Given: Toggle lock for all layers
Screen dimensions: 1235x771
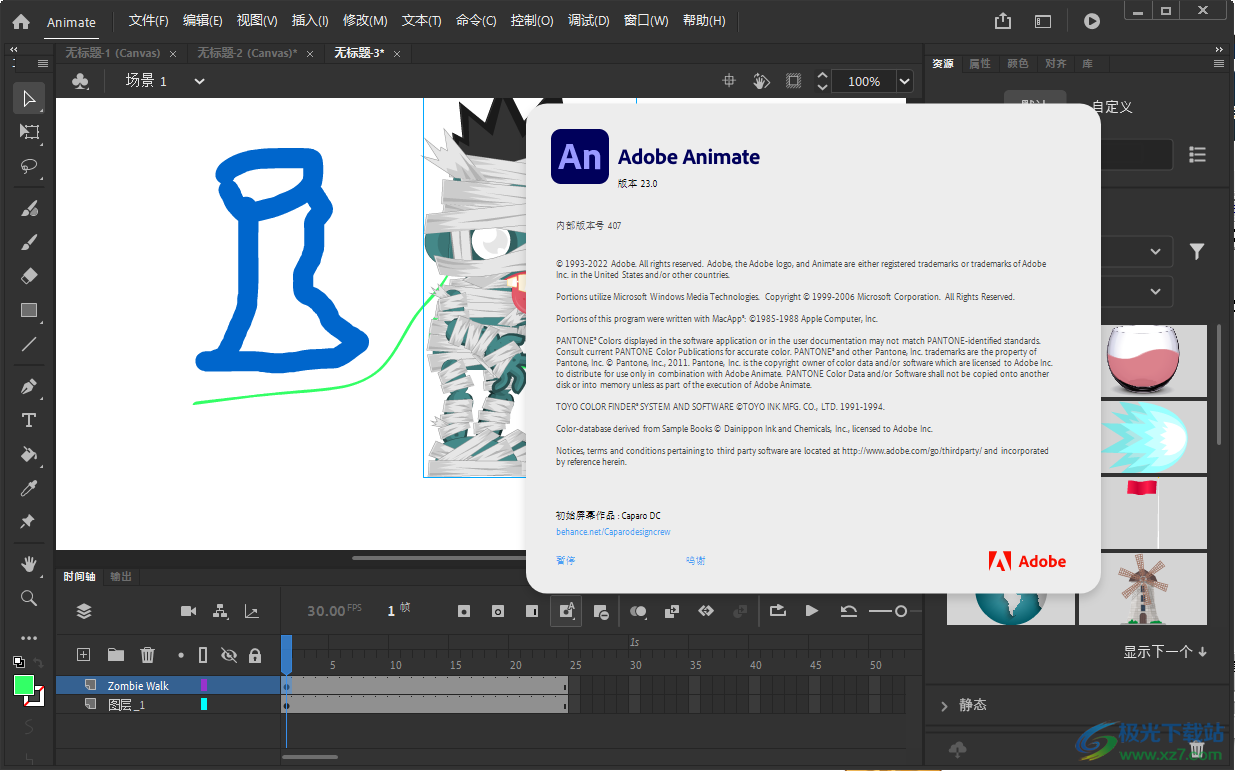Looking at the screenshot, I should (255, 655).
